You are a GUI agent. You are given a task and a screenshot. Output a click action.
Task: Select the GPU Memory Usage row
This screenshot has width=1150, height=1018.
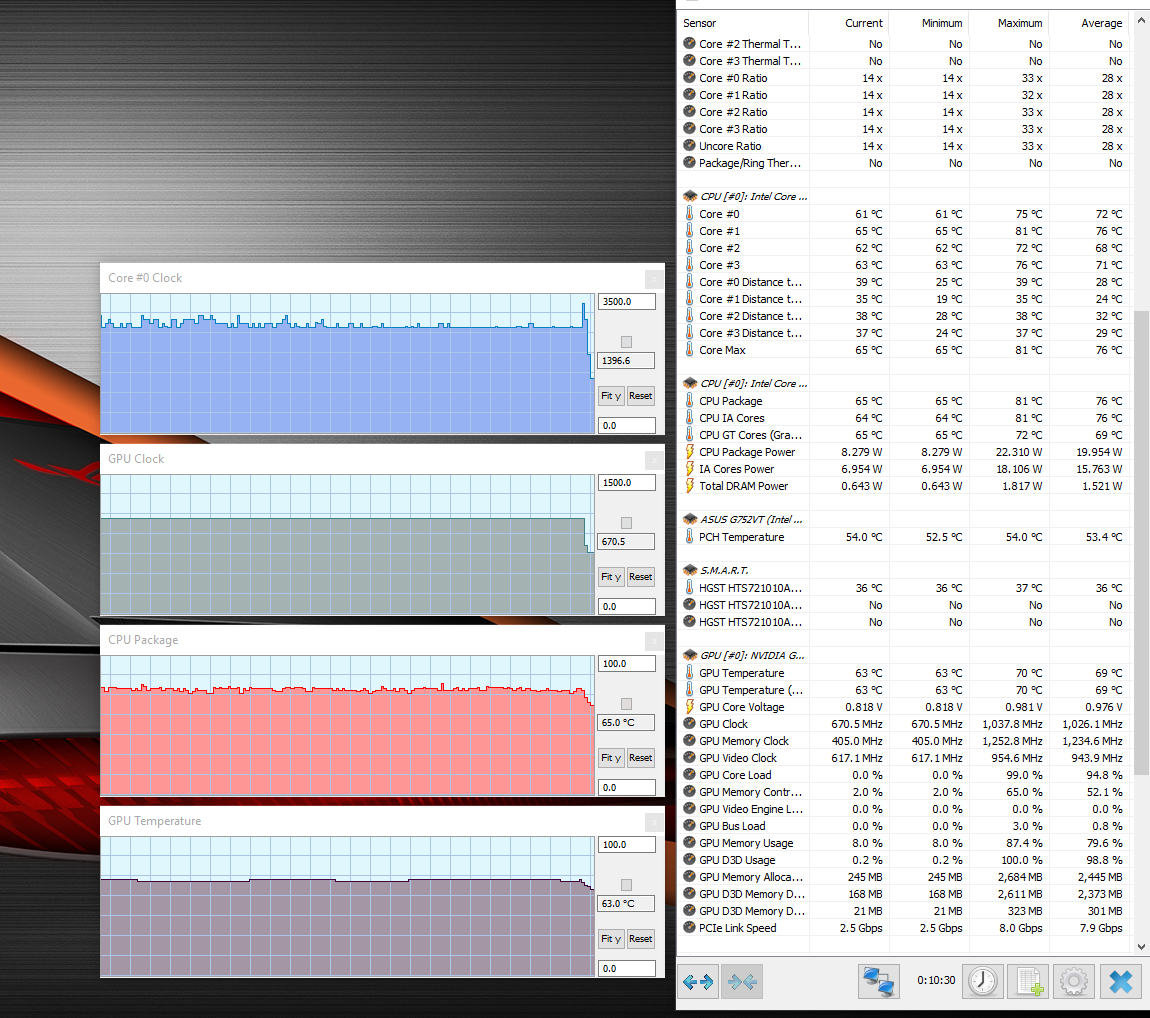click(903, 843)
